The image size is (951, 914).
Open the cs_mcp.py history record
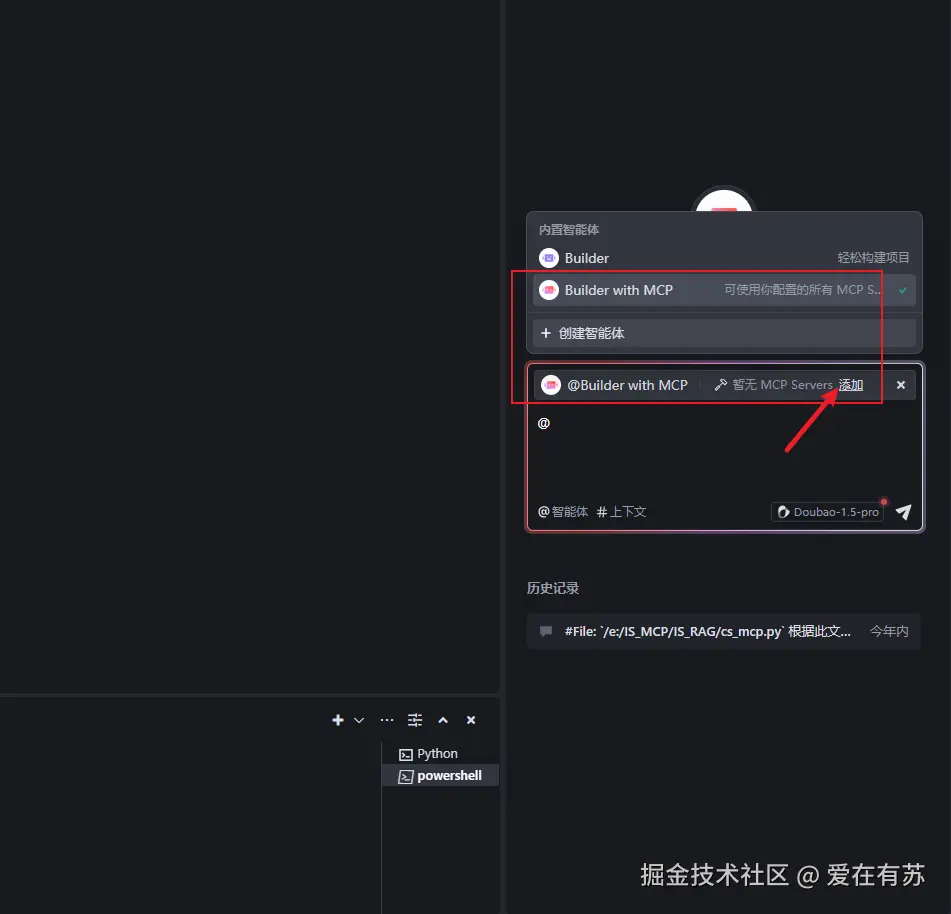pyautogui.click(x=724, y=631)
